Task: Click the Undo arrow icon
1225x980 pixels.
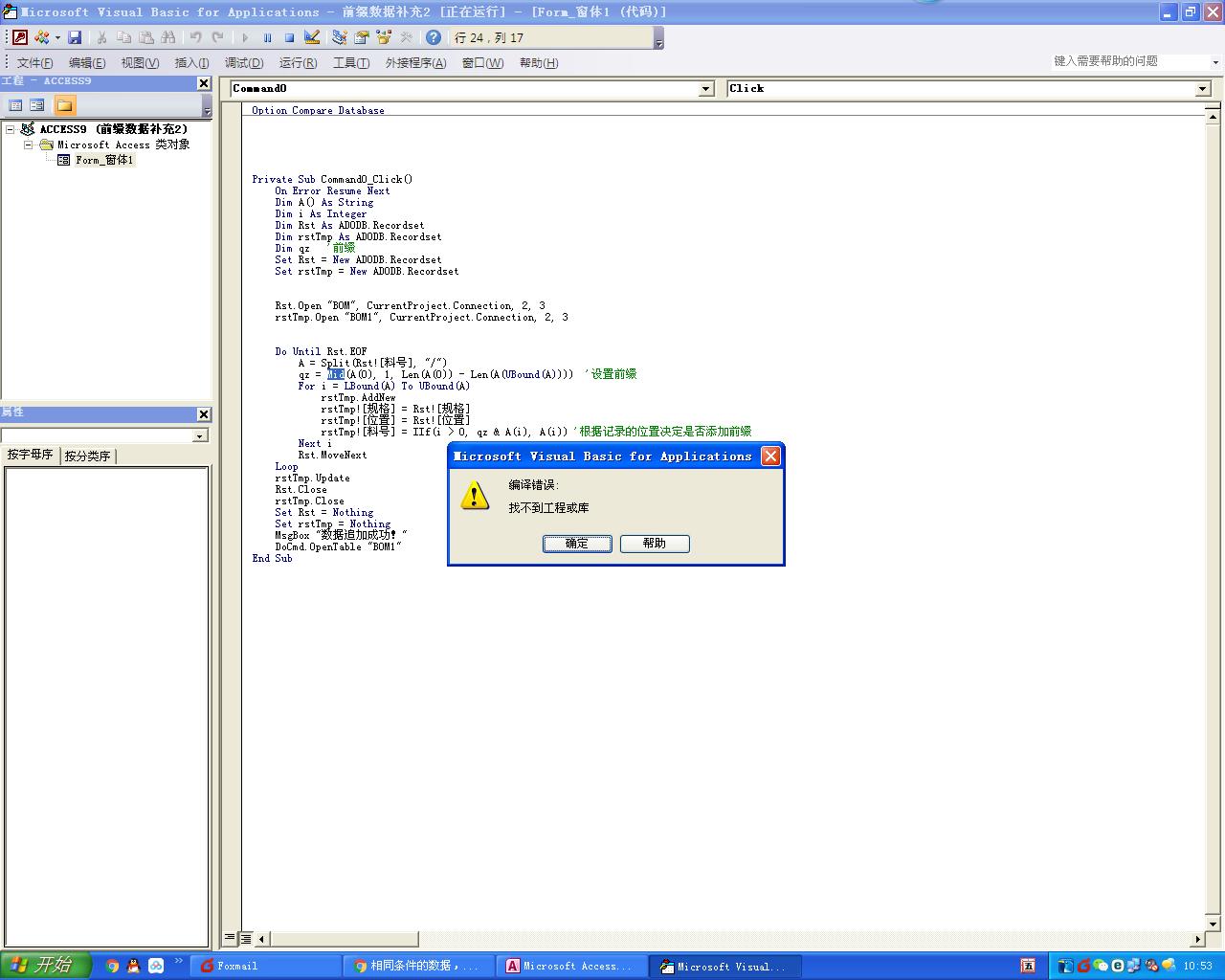Action: tap(195, 37)
